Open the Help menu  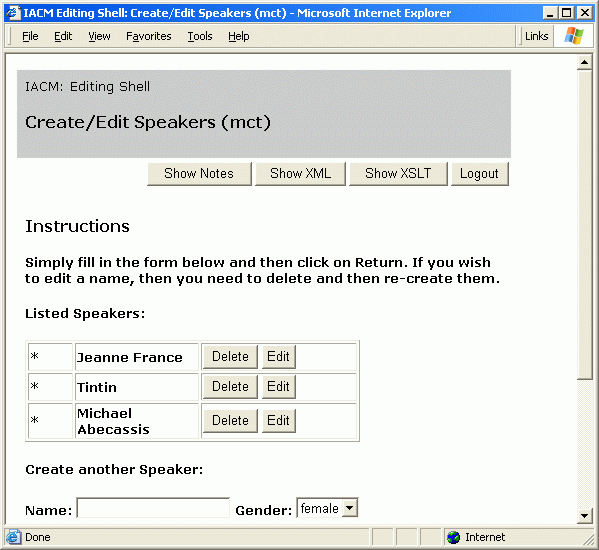coord(239,36)
